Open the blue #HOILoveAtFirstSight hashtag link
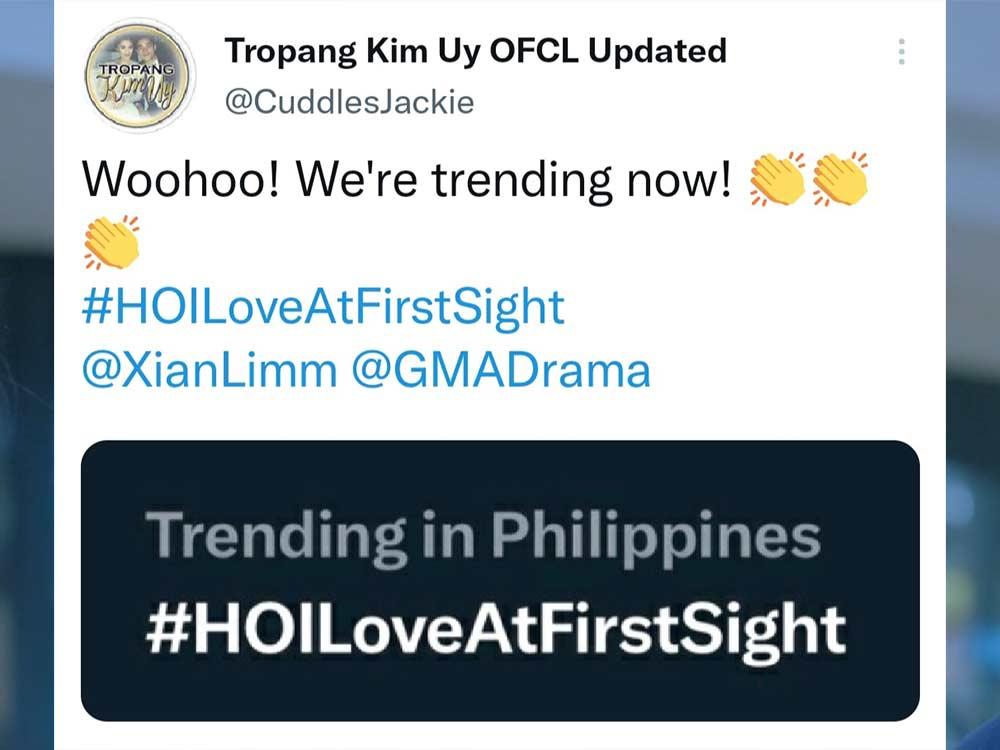Image resolution: width=1000 pixels, height=750 pixels. [x=323, y=307]
